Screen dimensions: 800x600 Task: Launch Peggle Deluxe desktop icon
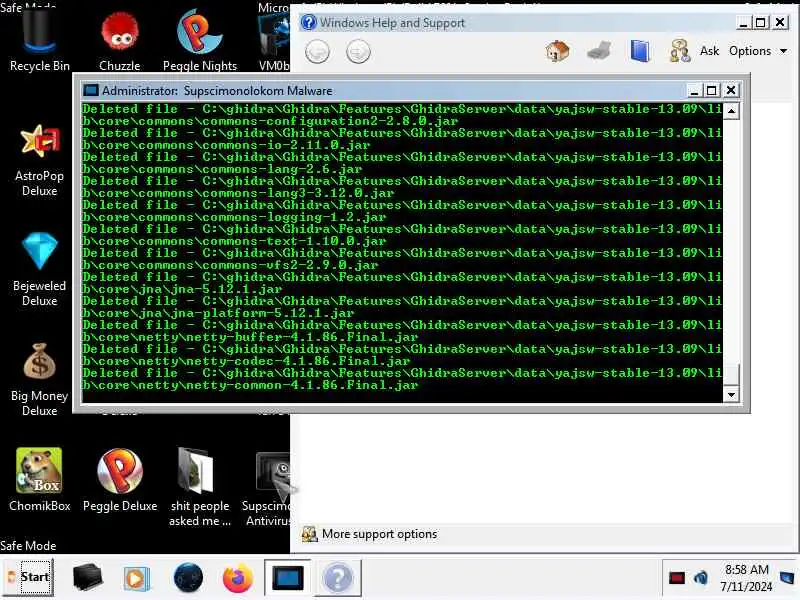[120, 480]
